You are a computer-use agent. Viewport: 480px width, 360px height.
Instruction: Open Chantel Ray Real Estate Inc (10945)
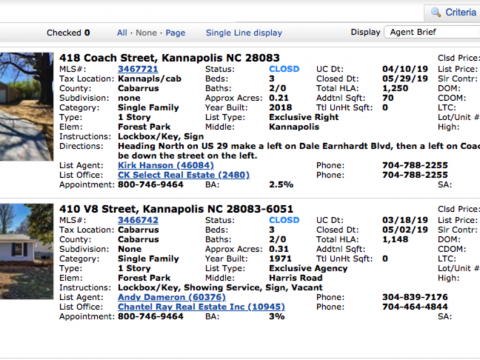pos(201,307)
